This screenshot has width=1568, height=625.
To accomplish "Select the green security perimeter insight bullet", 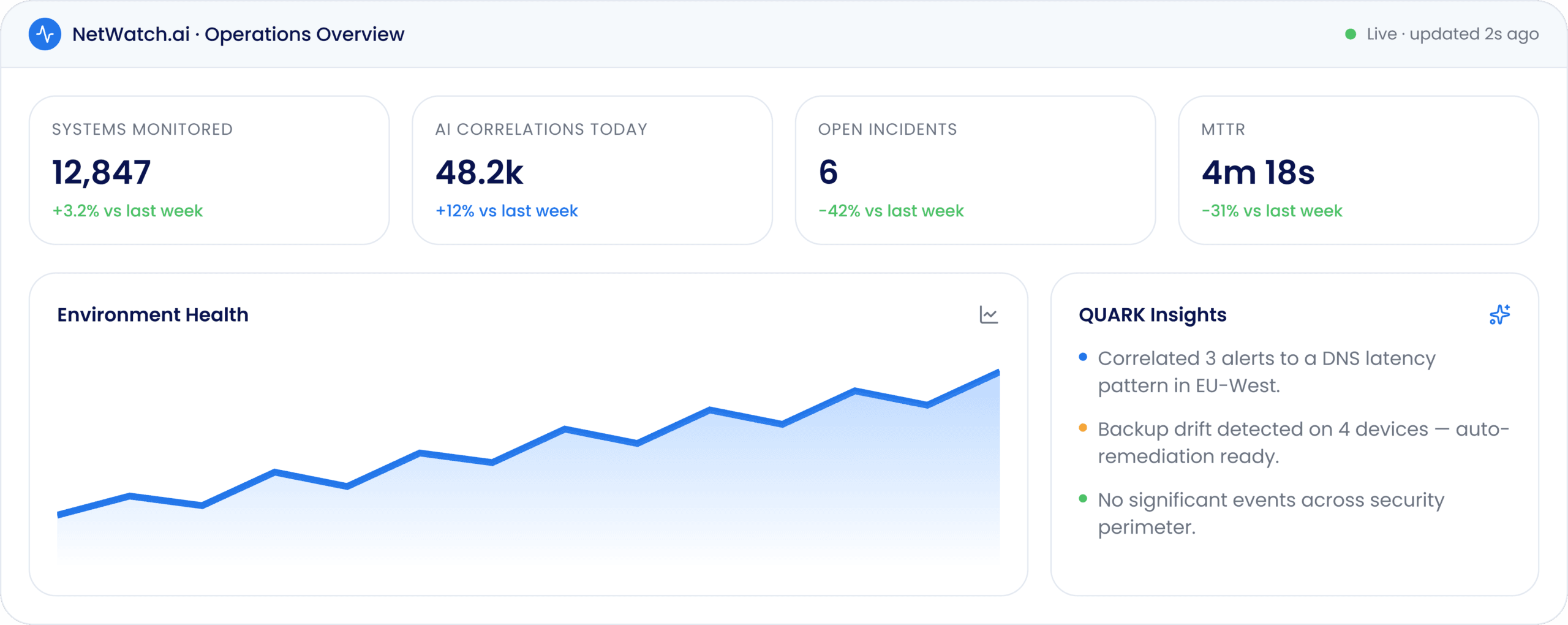I will click(1083, 498).
